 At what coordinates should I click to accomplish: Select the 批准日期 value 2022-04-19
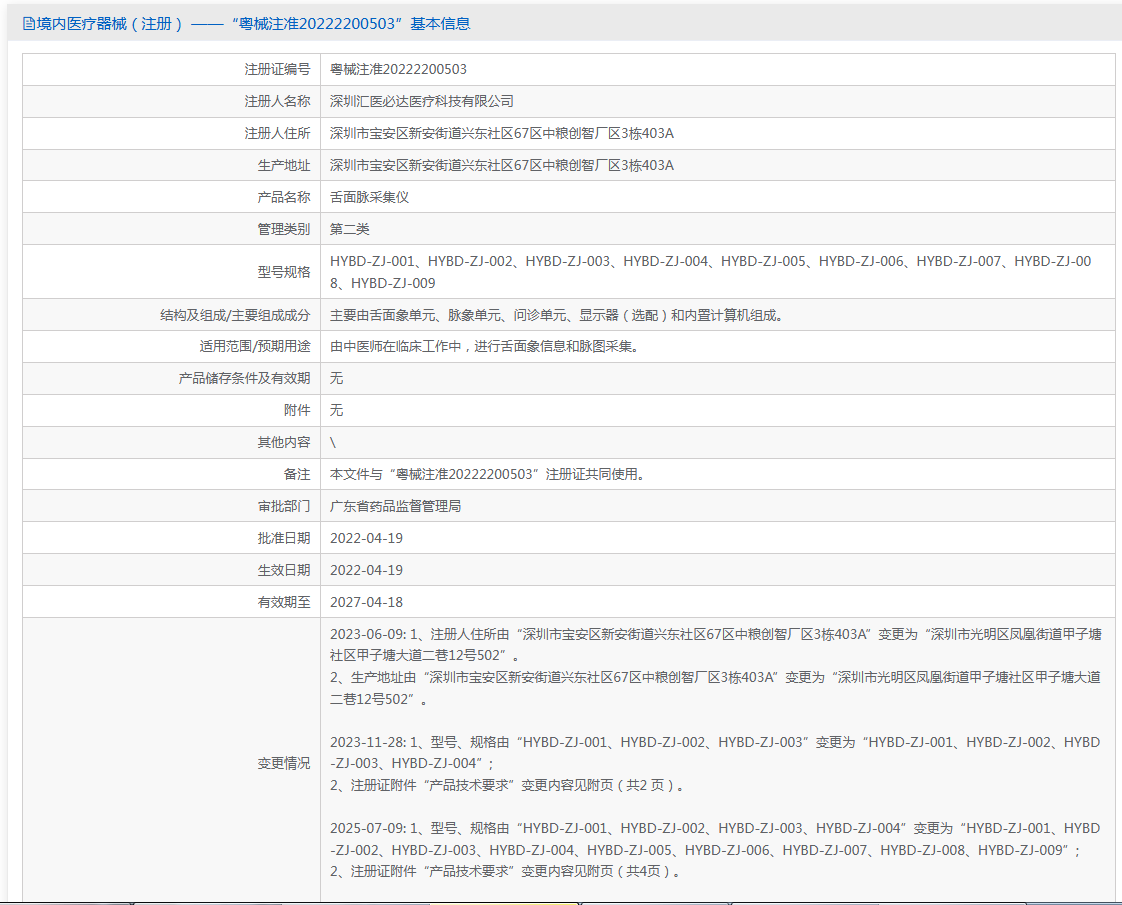[x=366, y=539]
